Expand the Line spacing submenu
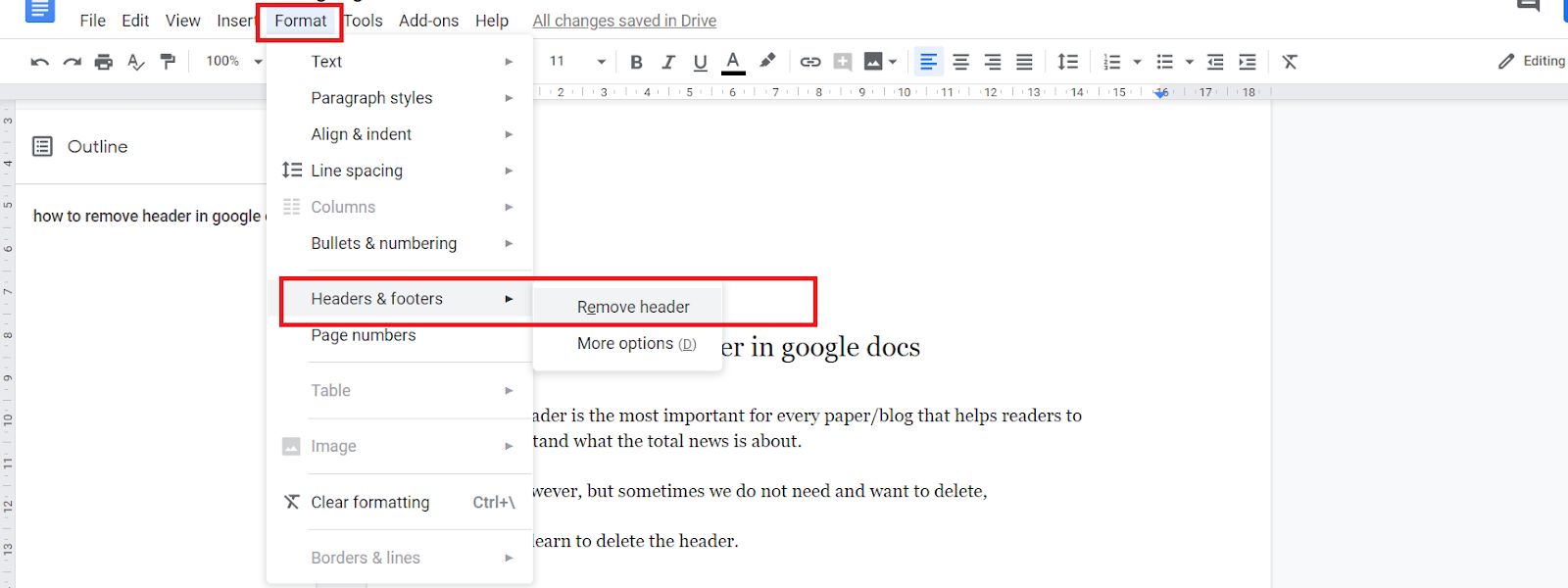Screen dimensions: 1568x588 pos(400,171)
